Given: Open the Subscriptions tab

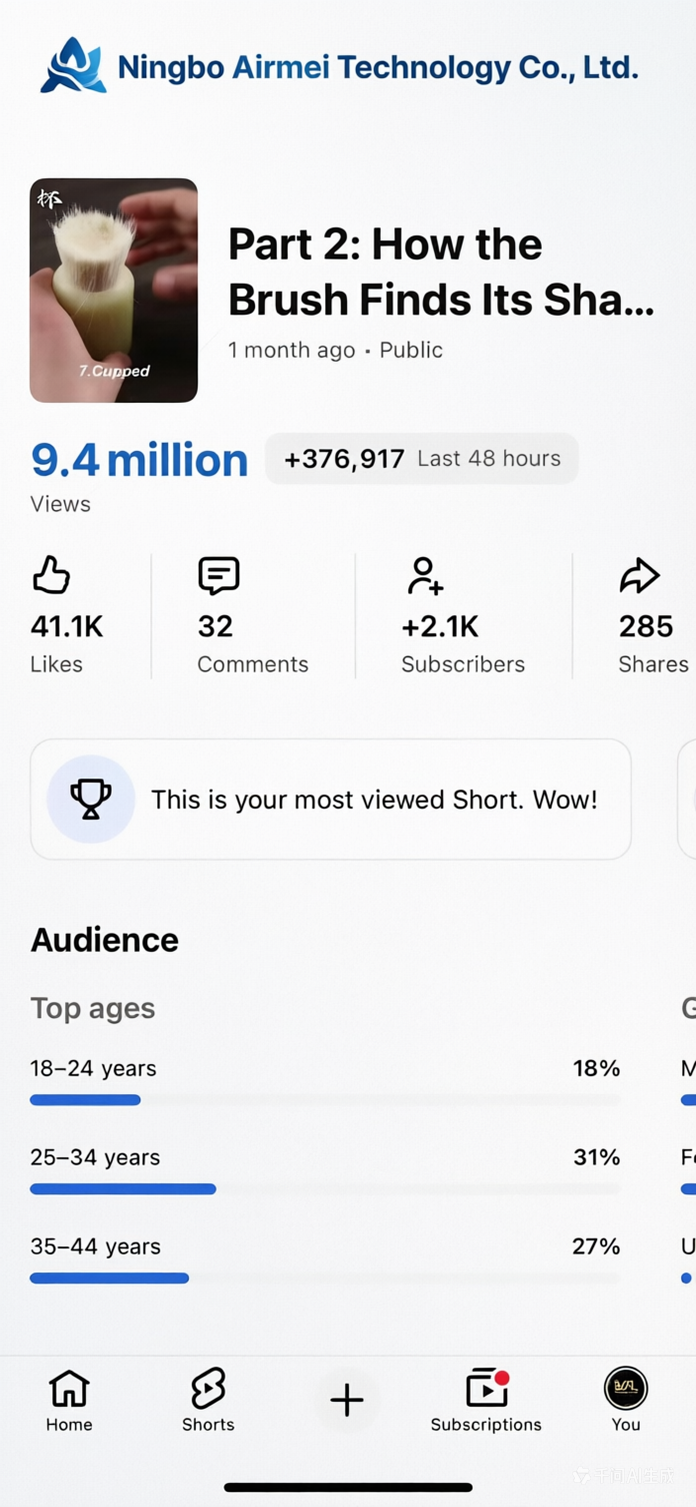Looking at the screenshot, I should pyautogui.click(x=486, y=1400).
